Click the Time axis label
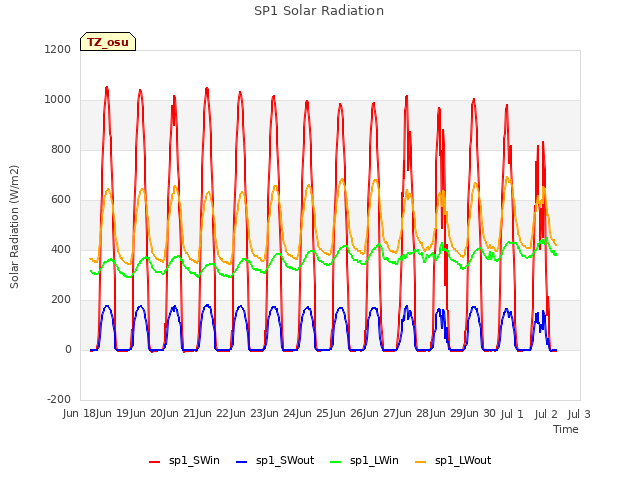 point(566,429)
